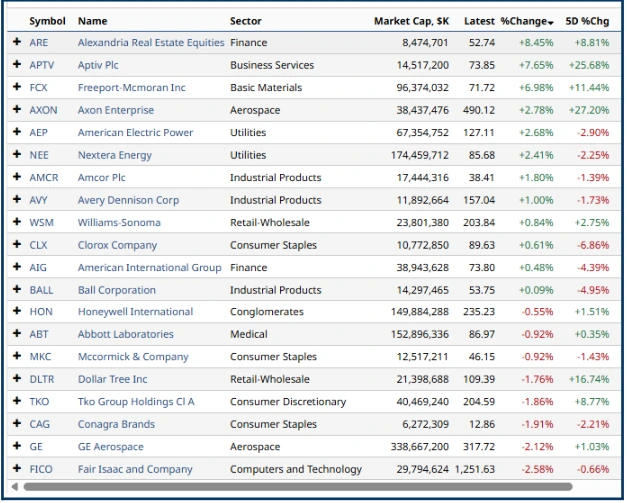Select the FICO latest price 1,251.63
This screenshot has width=627, height=503.
point(475,469)
